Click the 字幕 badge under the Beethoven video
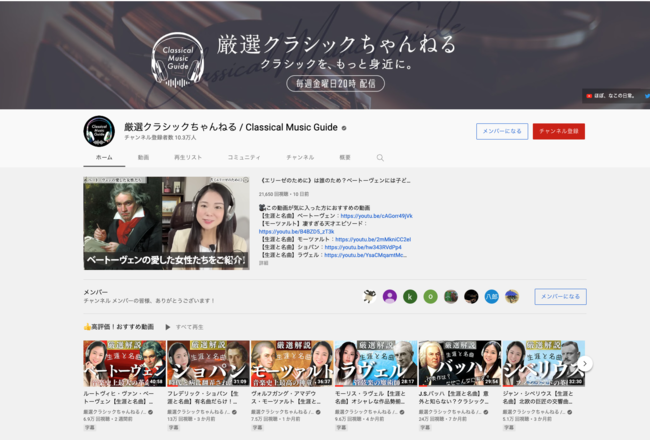This screenshot has width=650, height=440. (x=90, y=427)
